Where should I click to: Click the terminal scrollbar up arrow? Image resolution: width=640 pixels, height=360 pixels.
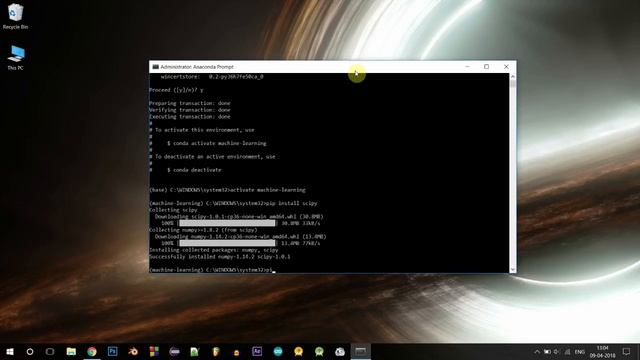click(x=513, y=76)
